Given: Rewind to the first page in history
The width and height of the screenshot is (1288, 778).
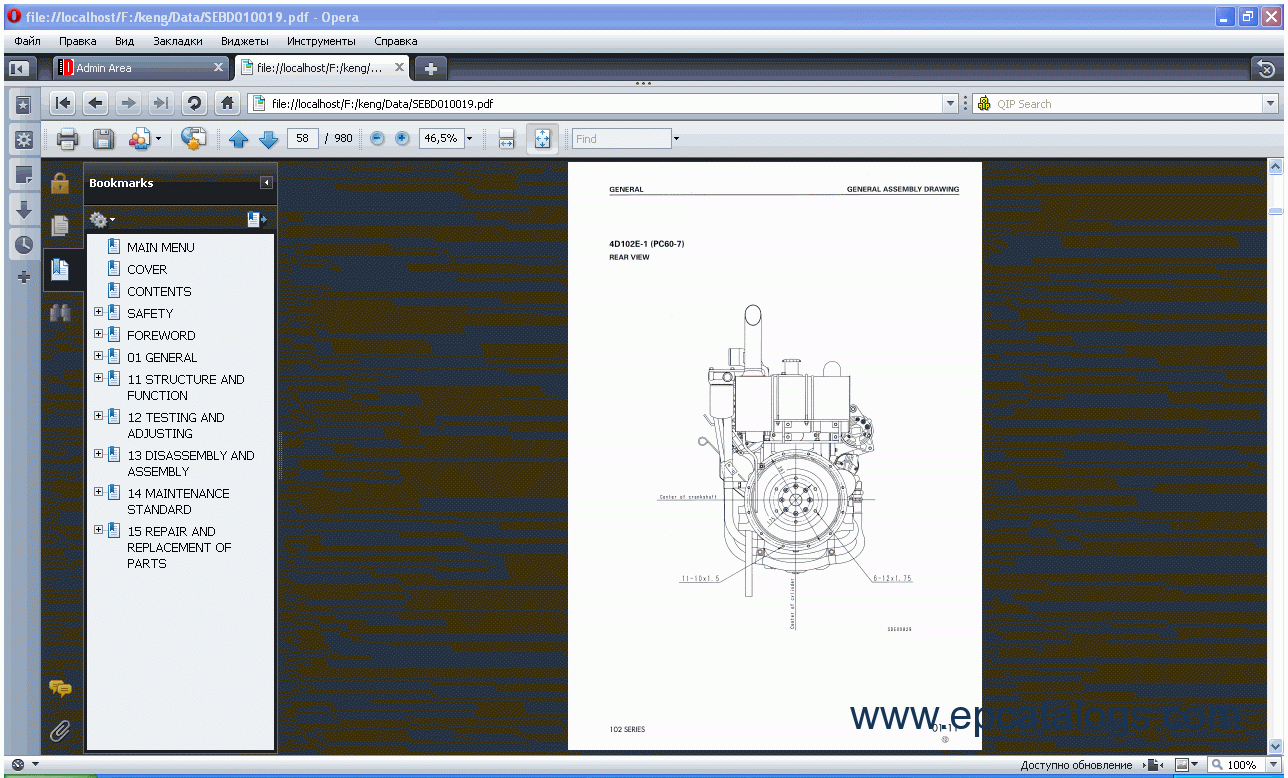Looking at the screenshot, I should coord(63,103).
